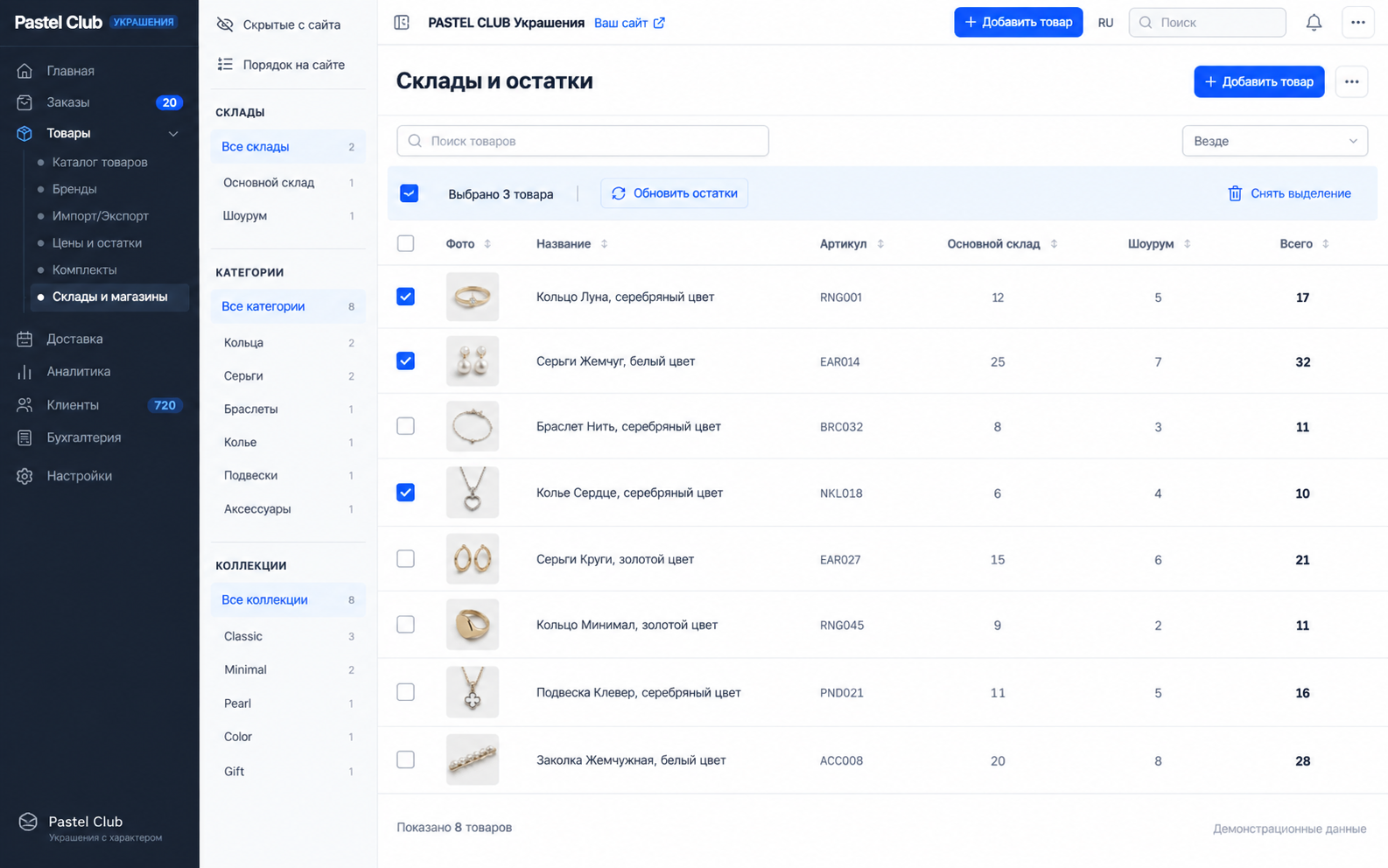
Task: Toggle the sidebar panel icon next to the store name
Action: tap(402, 23)
